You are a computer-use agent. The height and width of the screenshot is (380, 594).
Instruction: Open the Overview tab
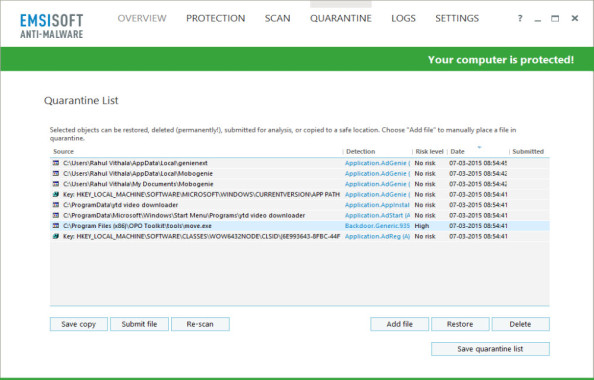(x=142, y=18)
